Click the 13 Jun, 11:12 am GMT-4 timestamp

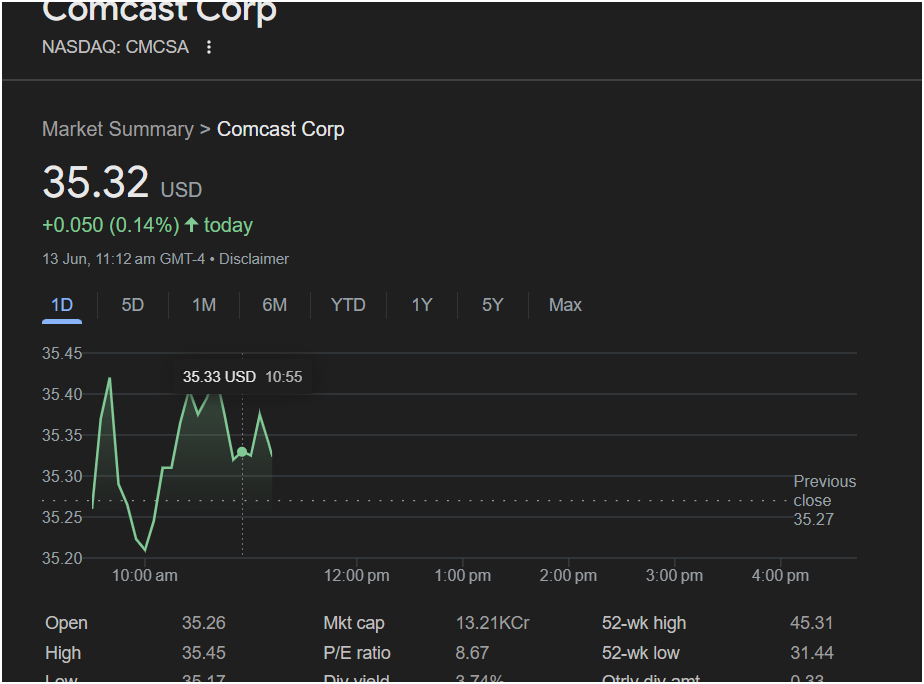click(x=124, y=259)
